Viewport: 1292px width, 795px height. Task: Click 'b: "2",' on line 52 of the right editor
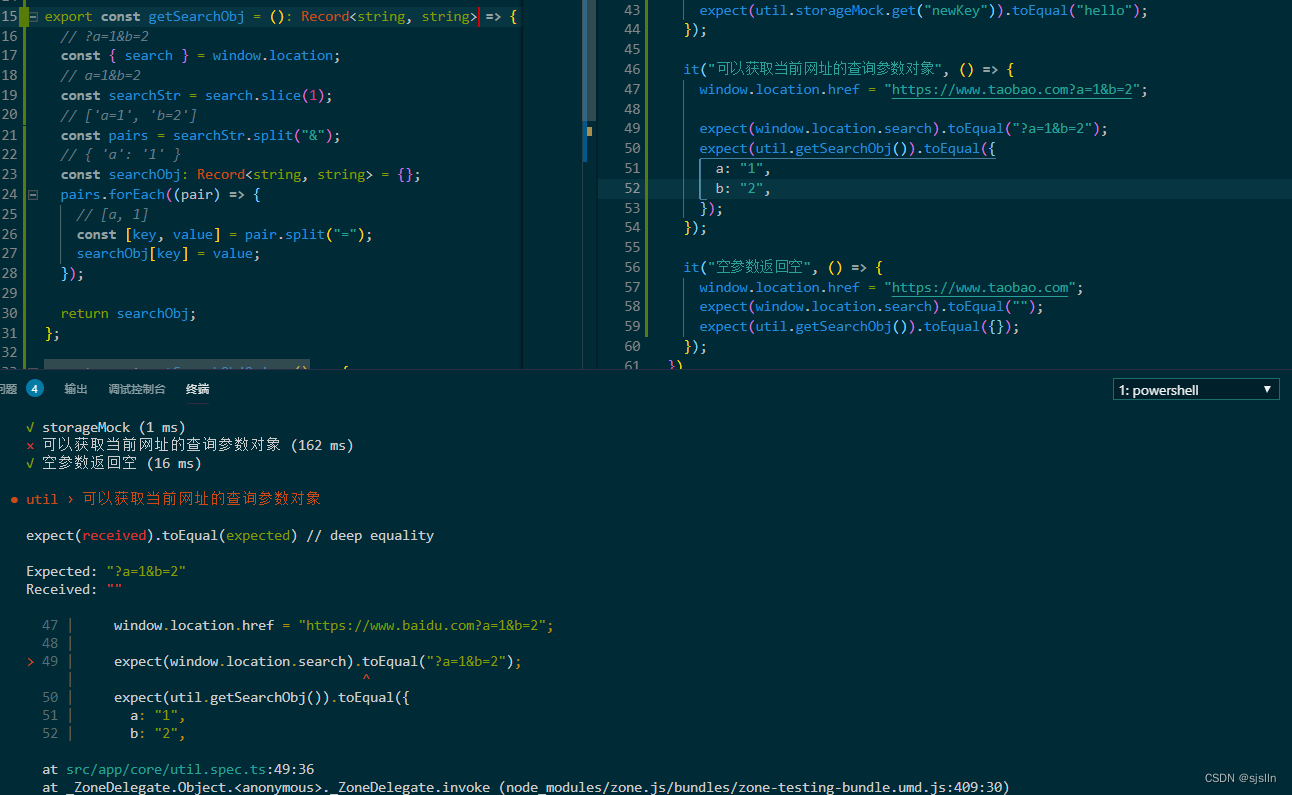click(743, 188)
